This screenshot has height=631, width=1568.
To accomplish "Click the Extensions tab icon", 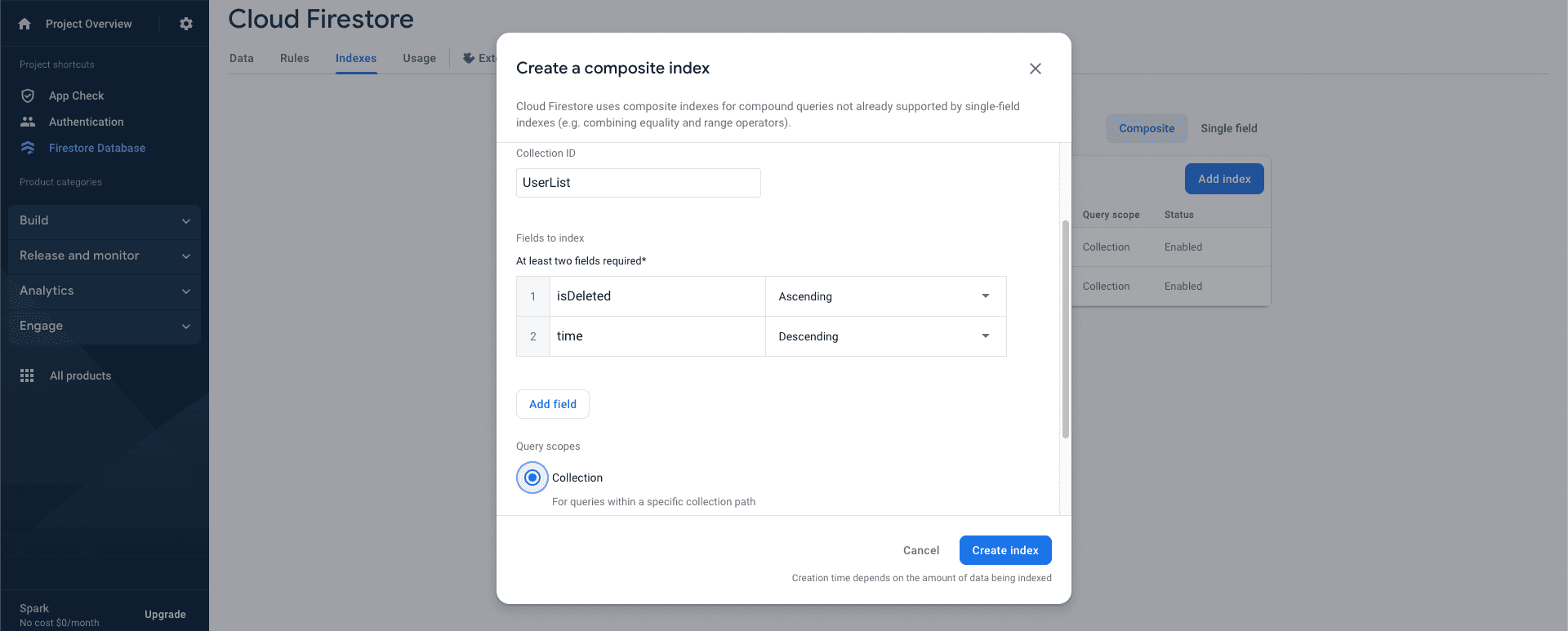I will pyautogui.click(x=469, y=58).
